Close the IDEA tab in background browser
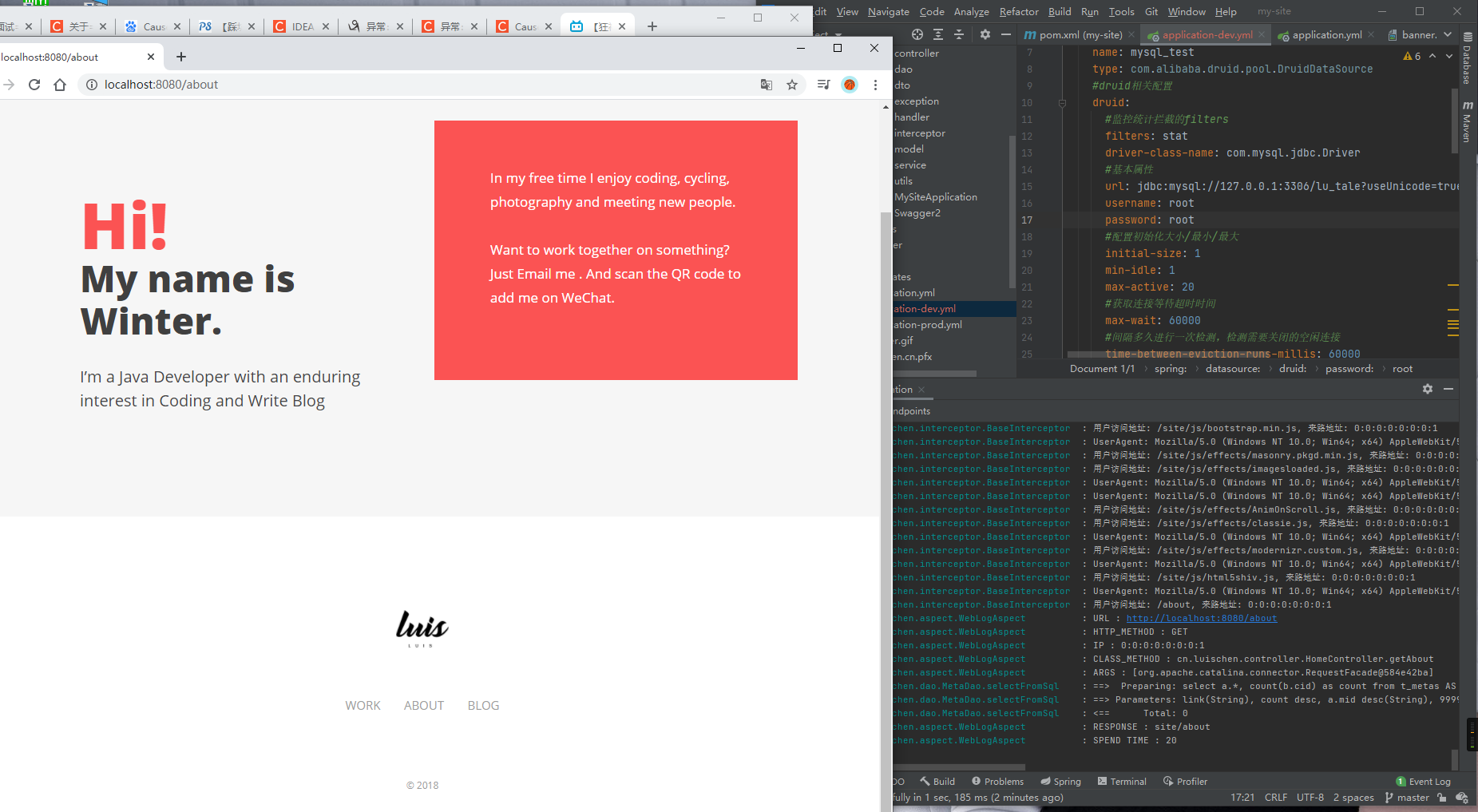 click(x=326, y=26)
